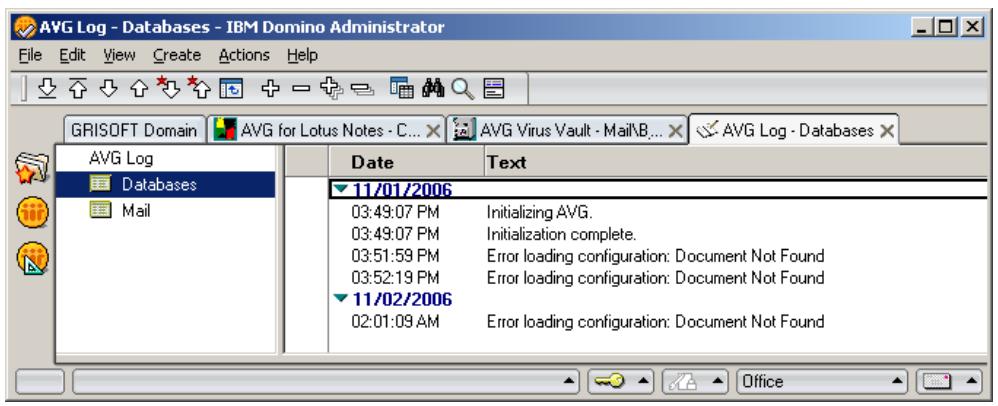This screenshot has width=998, height=406.
Task: Click the navigate-to-last-document arrow icon
Action: pyautogui.click(x=47, y=88)
